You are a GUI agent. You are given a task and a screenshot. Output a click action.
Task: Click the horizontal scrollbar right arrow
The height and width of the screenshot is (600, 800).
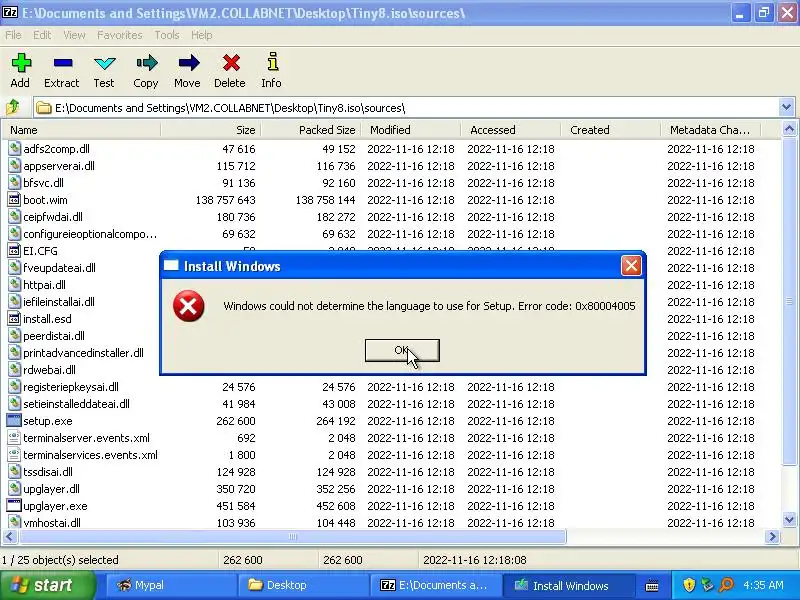[772, 536]
